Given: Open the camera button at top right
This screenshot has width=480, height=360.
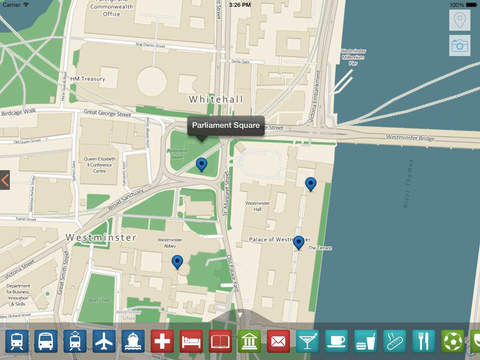Looking at the screenshot, I should click(x=460, y=45).
